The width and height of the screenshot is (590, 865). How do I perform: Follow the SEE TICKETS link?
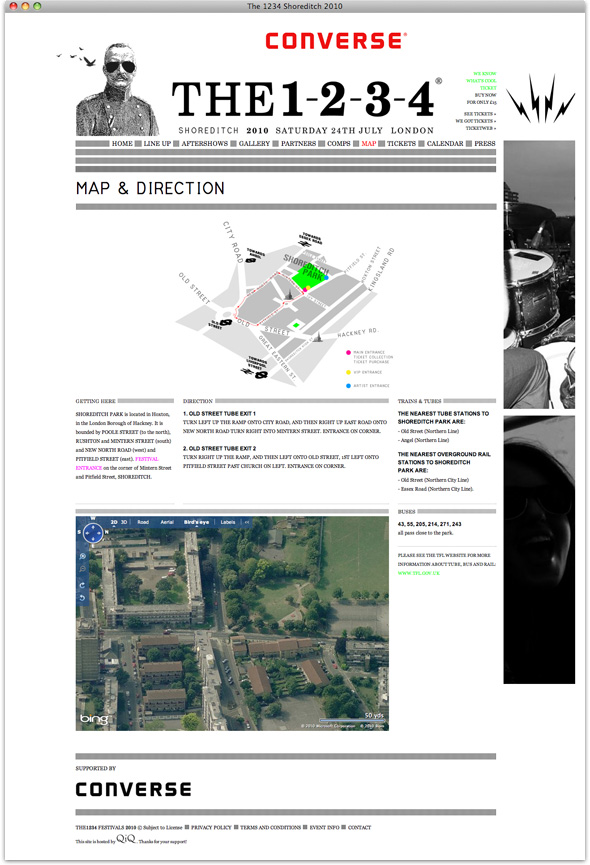(479, 114)
